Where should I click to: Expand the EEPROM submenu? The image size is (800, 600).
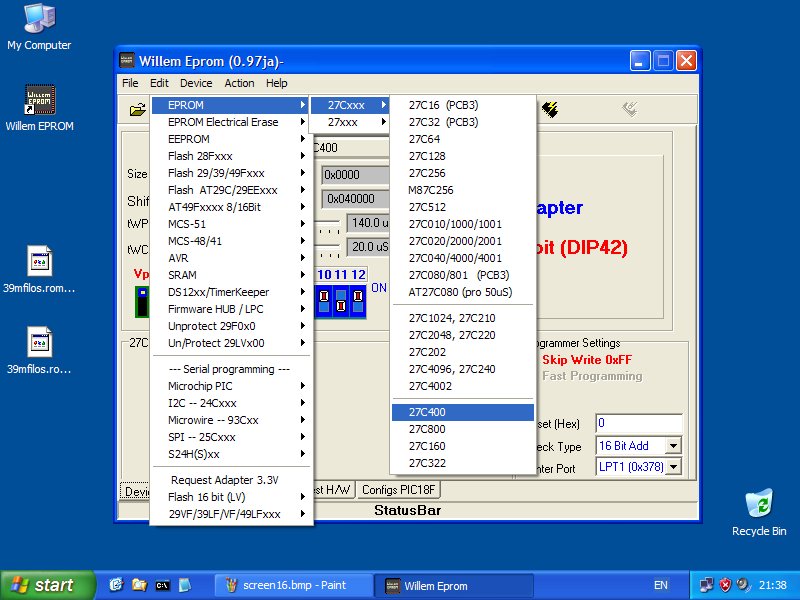[x=232, y=139]
